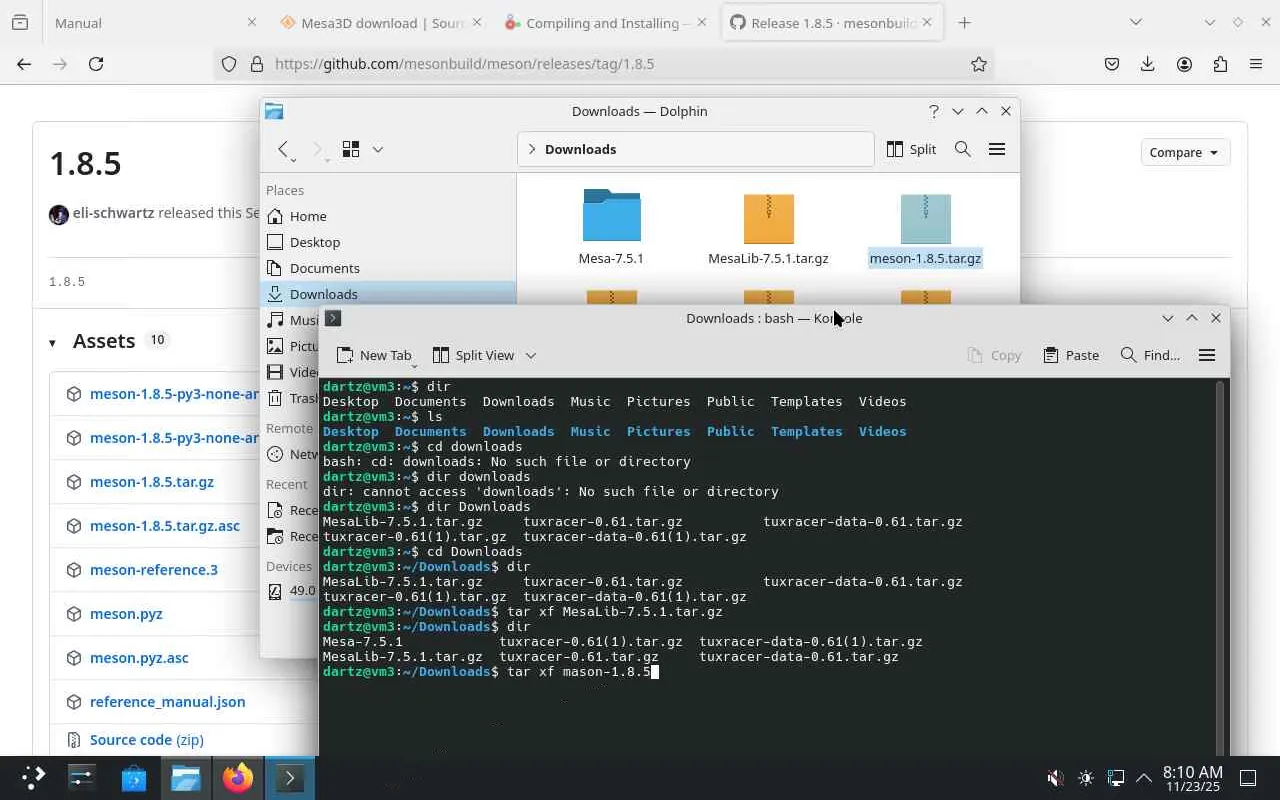Open Dolphin view mode dropdown arrow
This screenshot has height=800, width=1280.
(378, 149)
